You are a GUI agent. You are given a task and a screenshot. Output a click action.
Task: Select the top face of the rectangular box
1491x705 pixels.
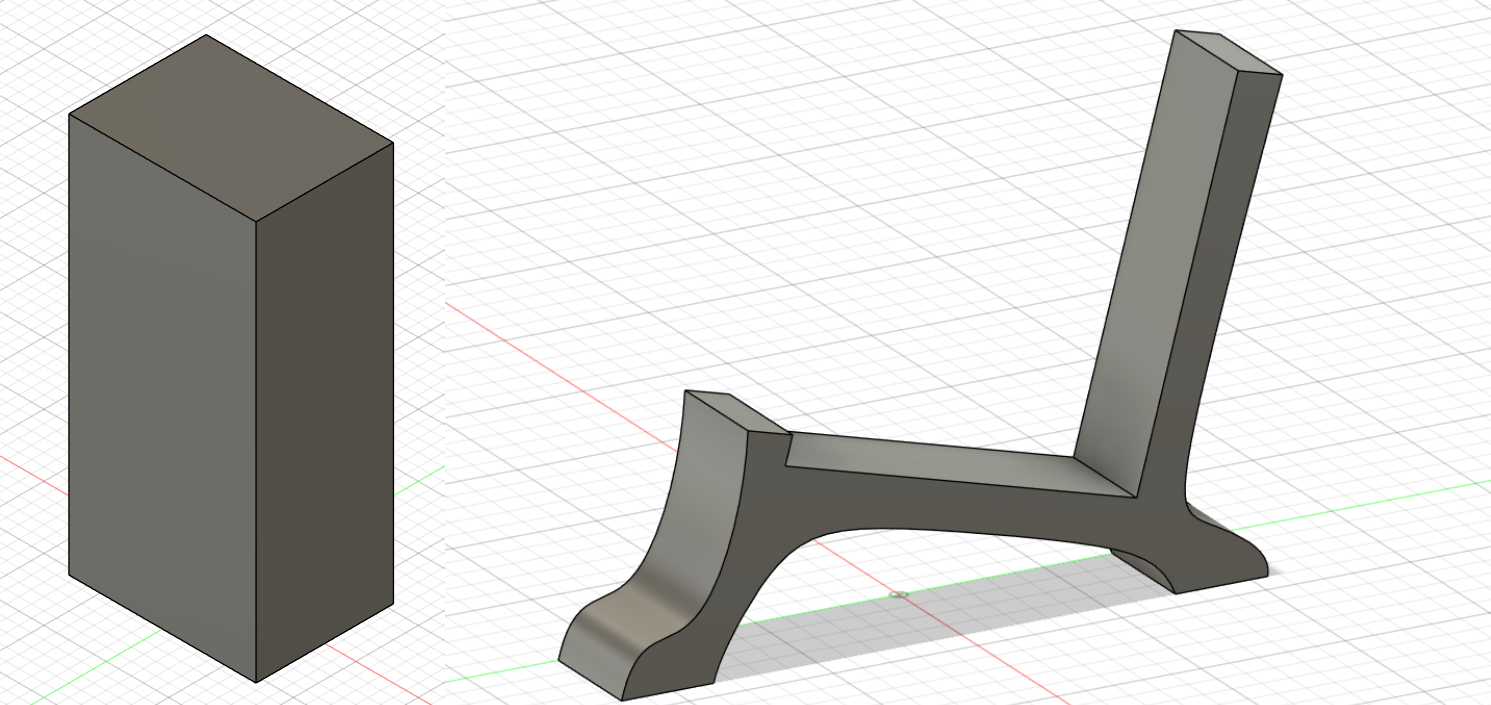230,127
